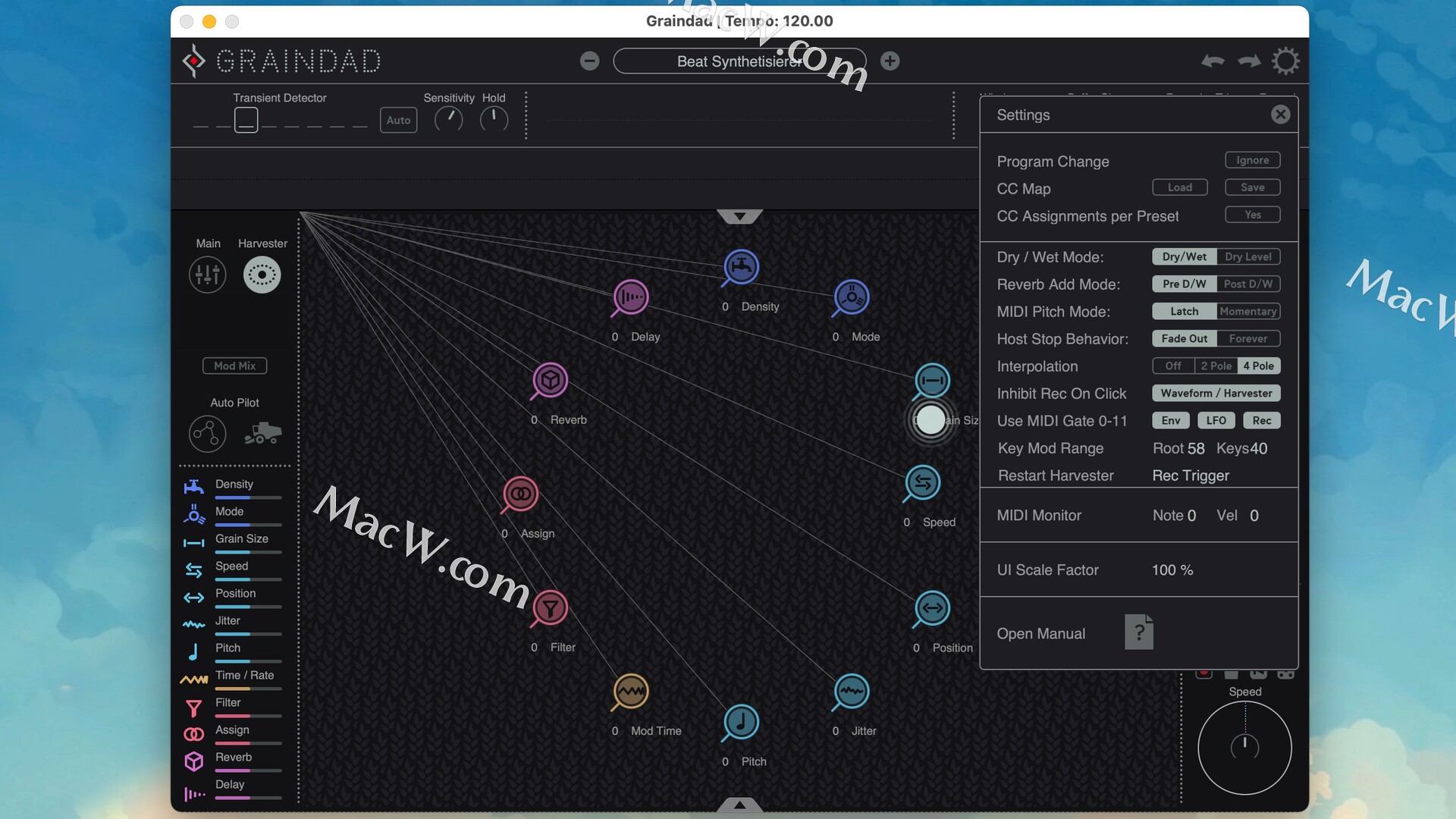Screen dimensions: 1456x819
Task: Click the Speed node icon
Action: [x=923, y=482]
